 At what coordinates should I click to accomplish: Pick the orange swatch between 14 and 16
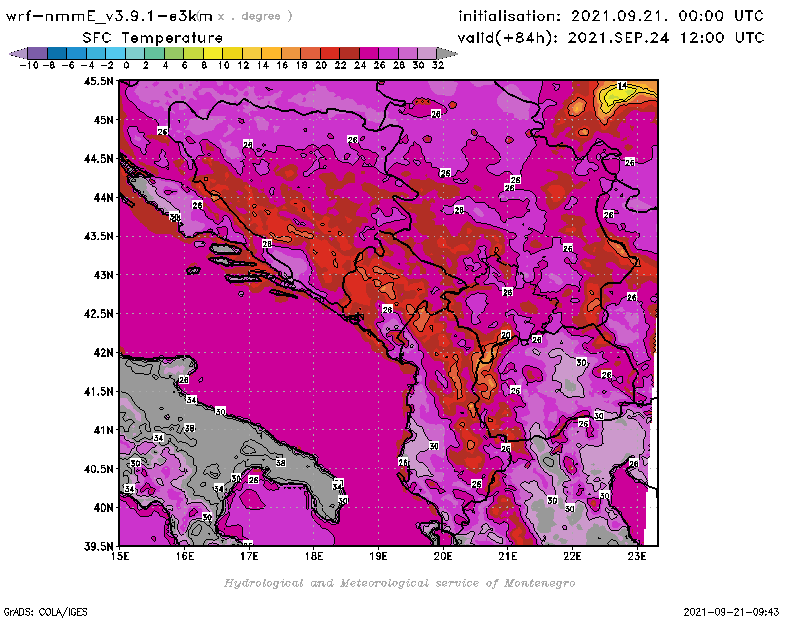[x=271, y=53]
